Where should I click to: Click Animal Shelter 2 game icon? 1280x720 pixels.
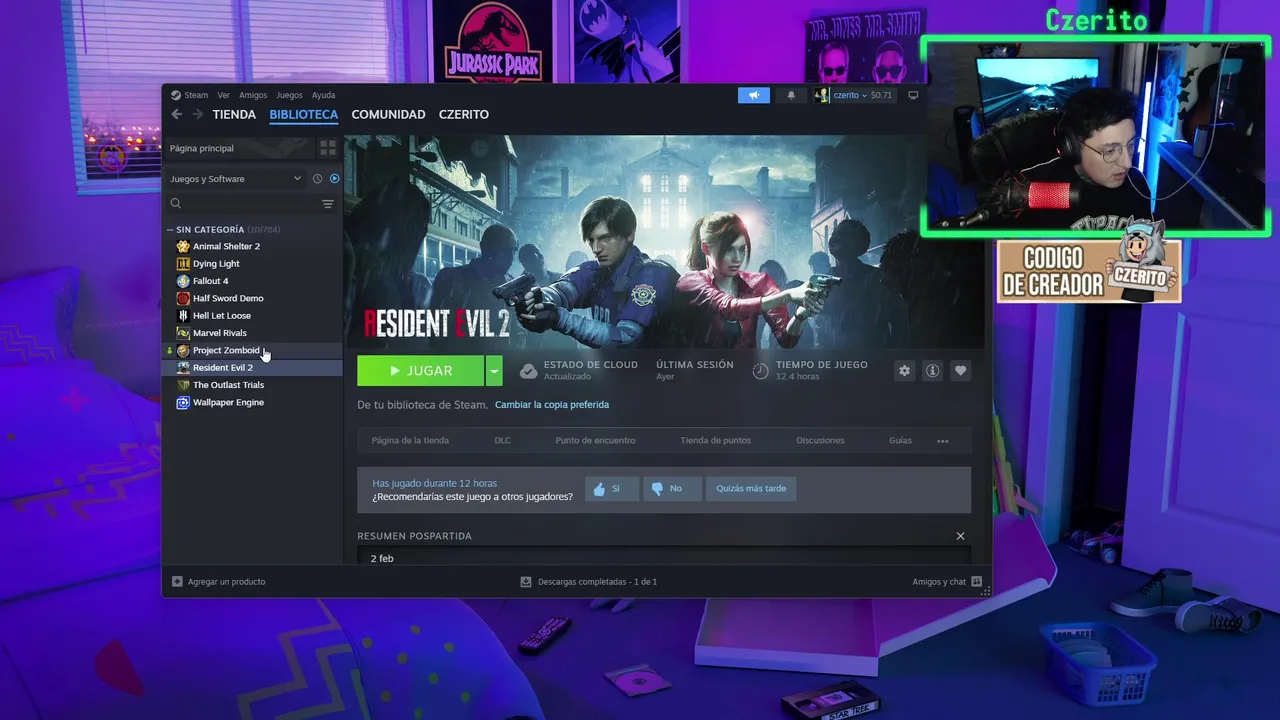pyautogui.click(x=183, y=246)
